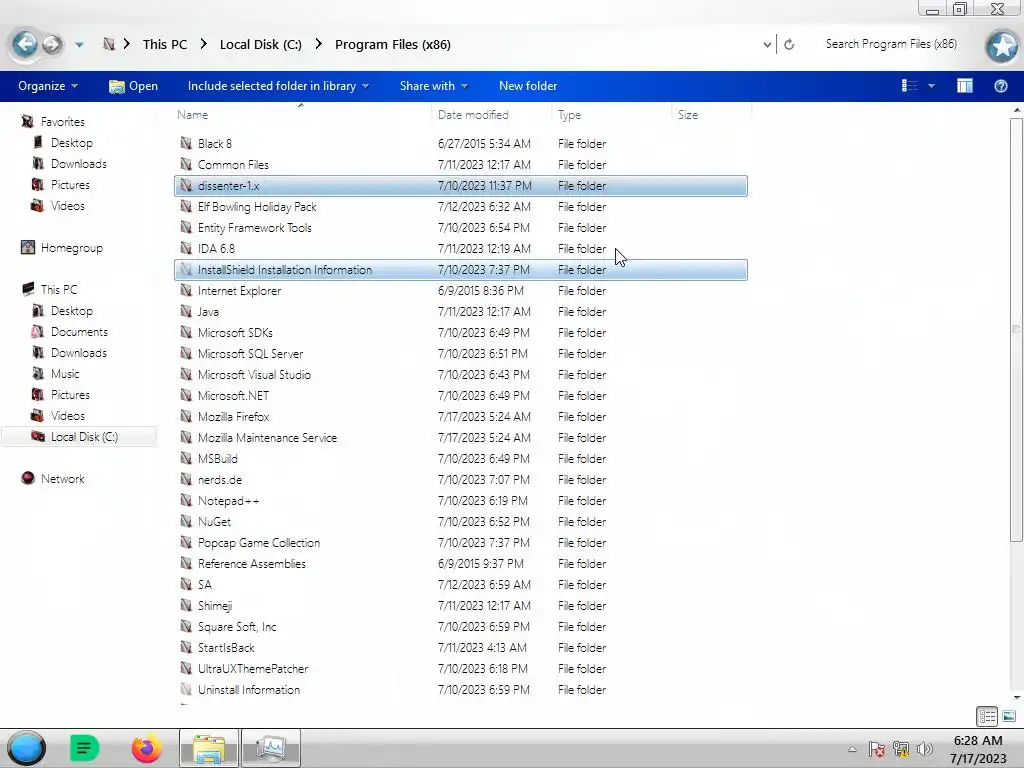Viewport: 1024px width, 768px height.
Task: Select the Black 8 folder icon
Action: pos(186,143)
